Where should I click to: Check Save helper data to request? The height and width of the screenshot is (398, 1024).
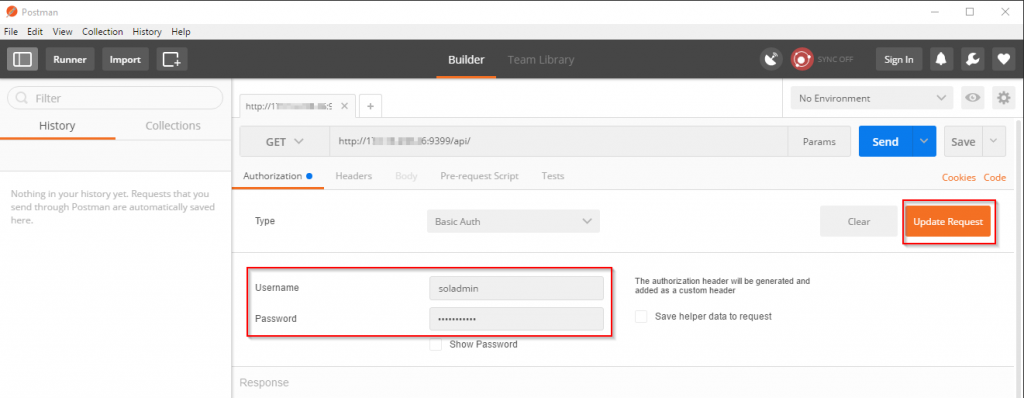(x=641, y=316)
